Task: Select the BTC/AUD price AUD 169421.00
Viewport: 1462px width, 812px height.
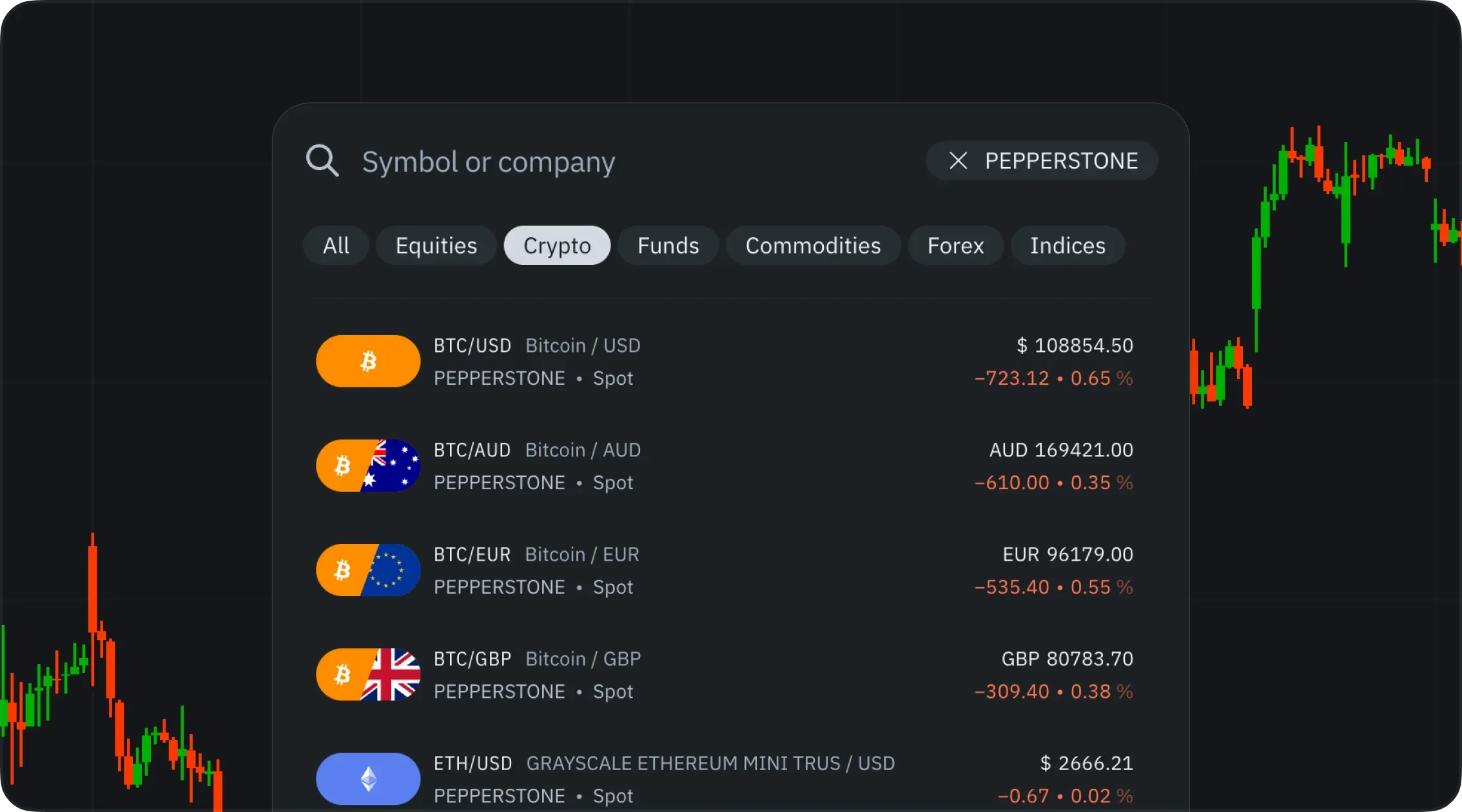Action: click(x=1061, y=450)
